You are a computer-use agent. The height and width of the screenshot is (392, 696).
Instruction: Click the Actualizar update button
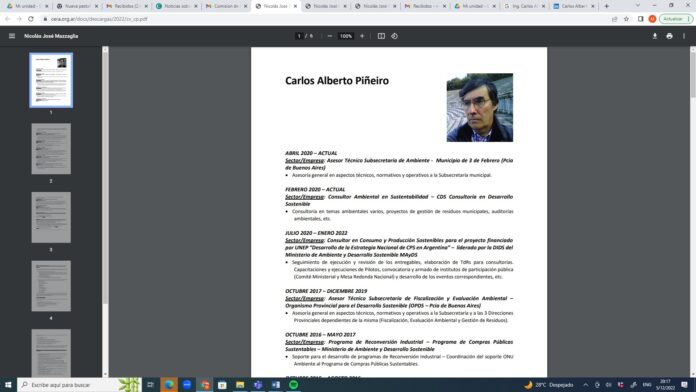point(675,19)
